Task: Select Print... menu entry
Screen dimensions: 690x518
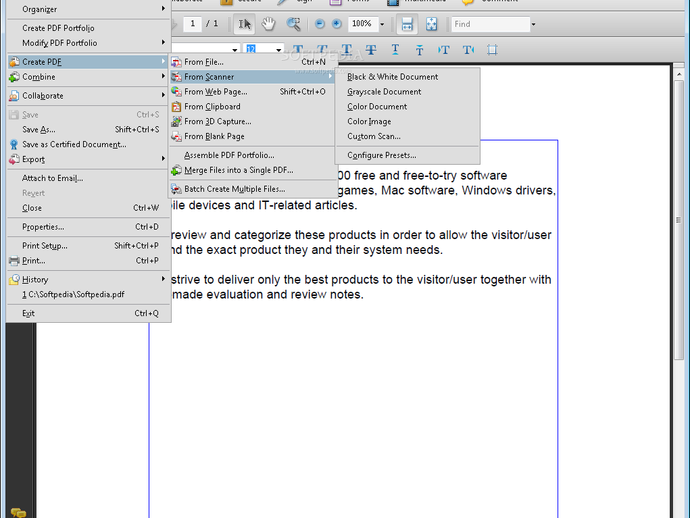Action: point(88,261)
